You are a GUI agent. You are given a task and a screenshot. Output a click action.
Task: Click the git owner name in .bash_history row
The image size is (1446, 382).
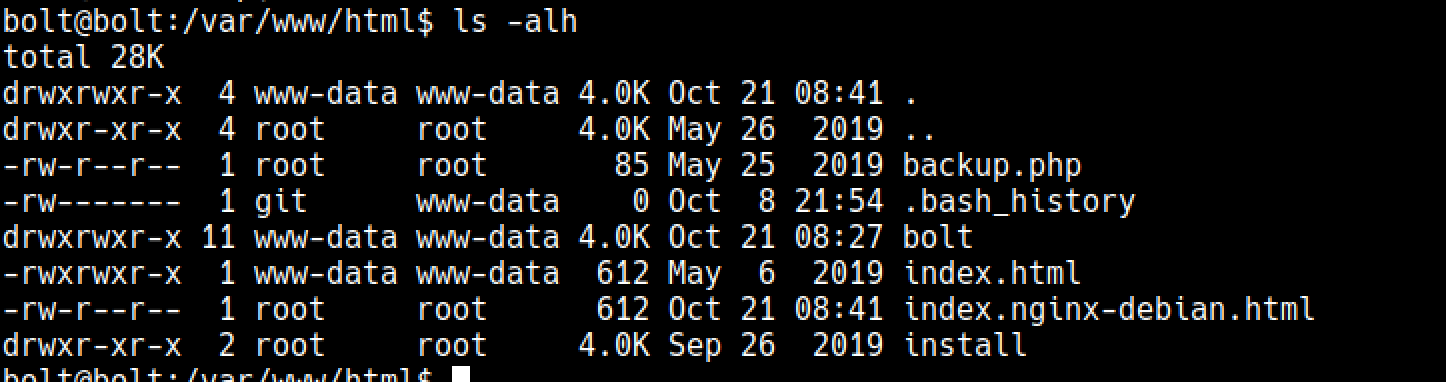[281, 202]
